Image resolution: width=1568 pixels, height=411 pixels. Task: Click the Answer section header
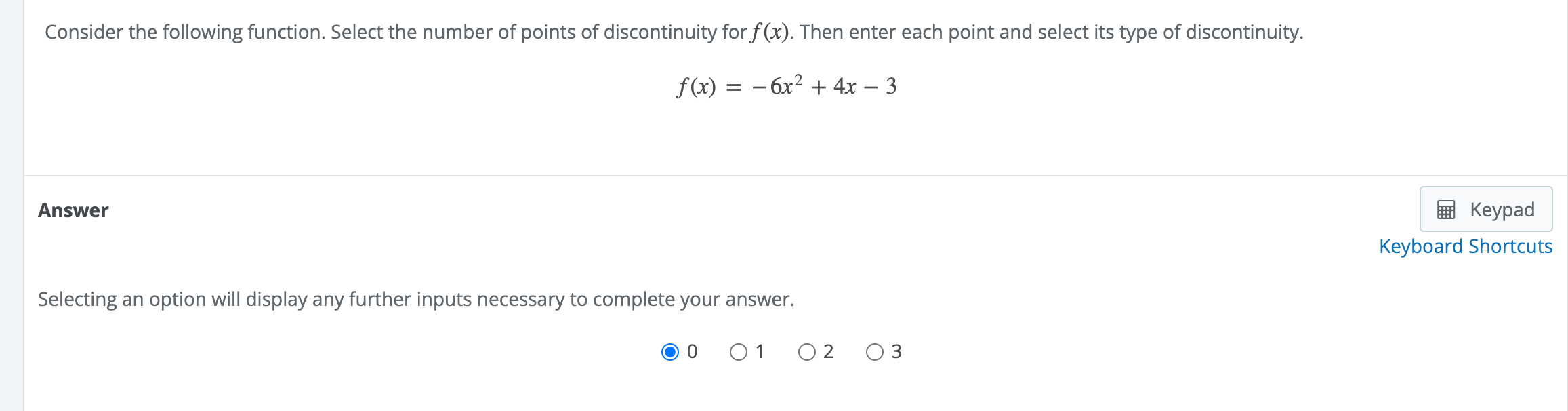(x=73, y=210)
